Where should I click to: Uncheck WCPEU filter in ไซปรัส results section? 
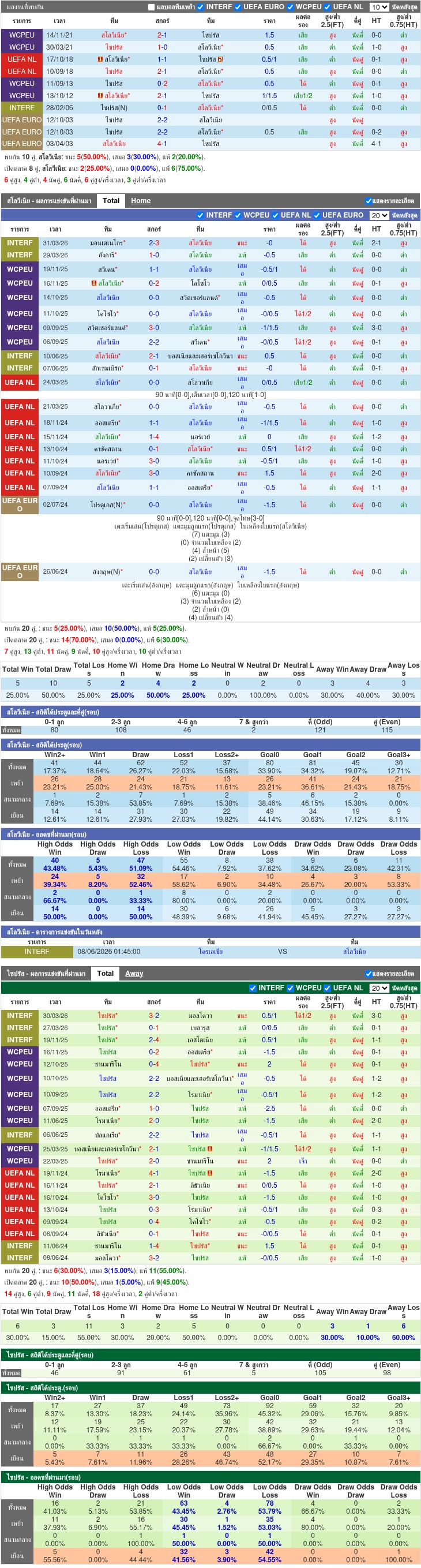click(x=290, y=989)
